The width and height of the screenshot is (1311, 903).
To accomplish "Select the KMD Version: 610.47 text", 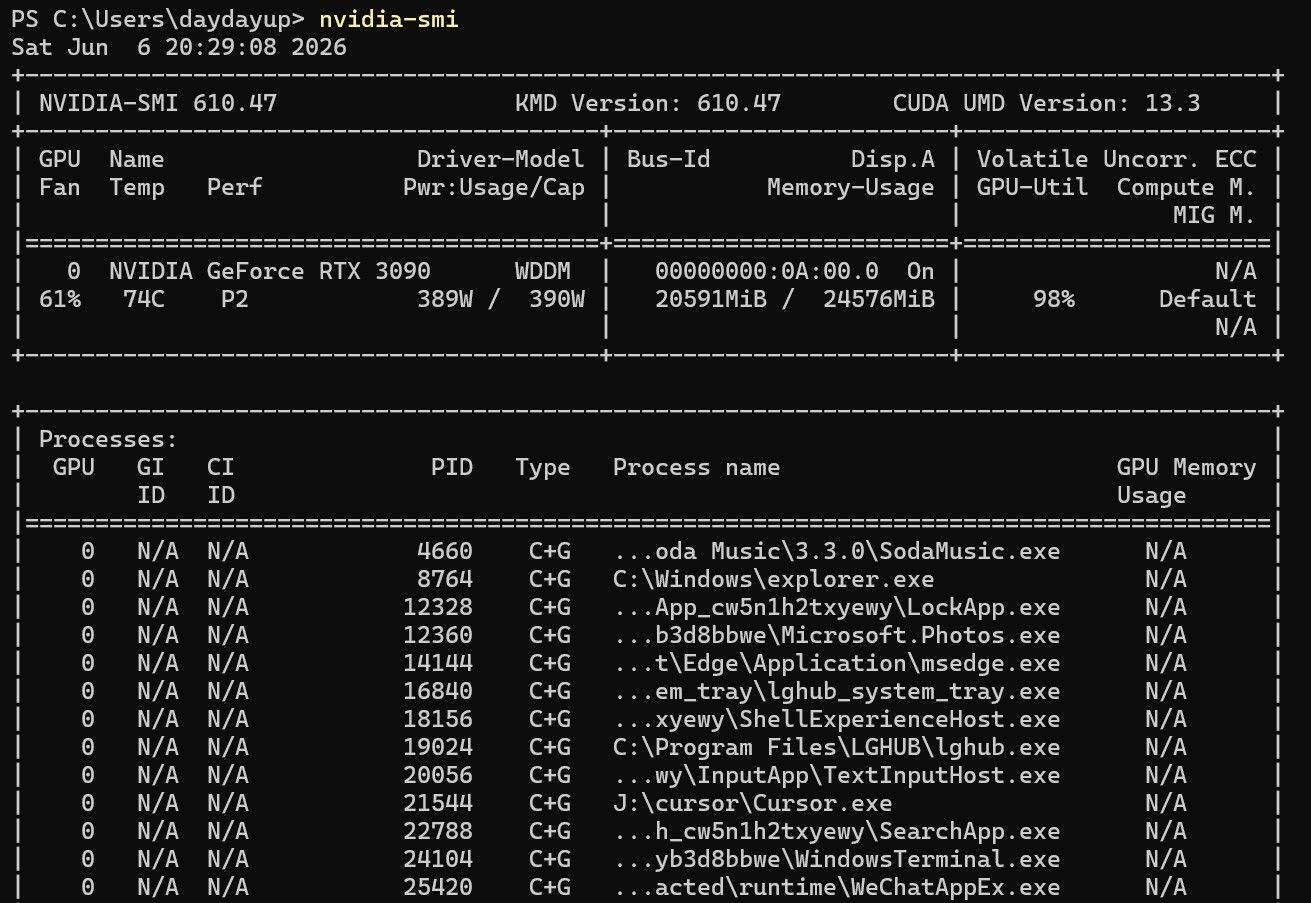I will [648, 103].
